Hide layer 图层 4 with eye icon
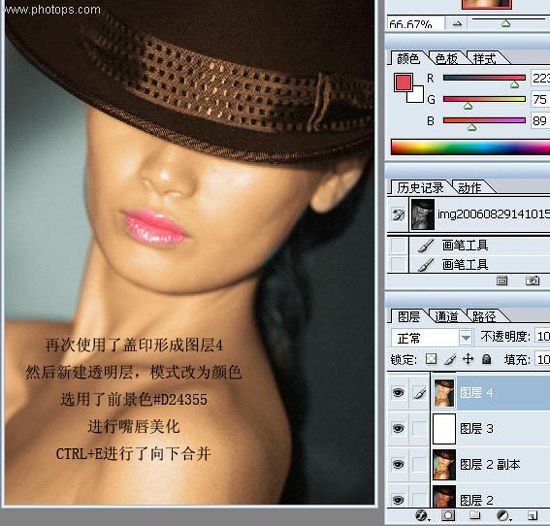The height and width of the screenshot is (526, 550). [398, 393]
